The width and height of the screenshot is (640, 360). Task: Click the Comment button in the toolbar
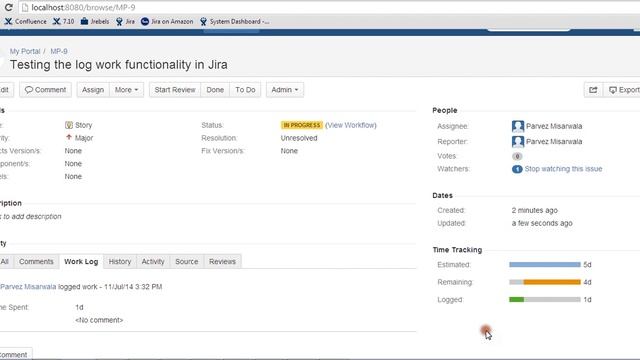click(45, 90)
